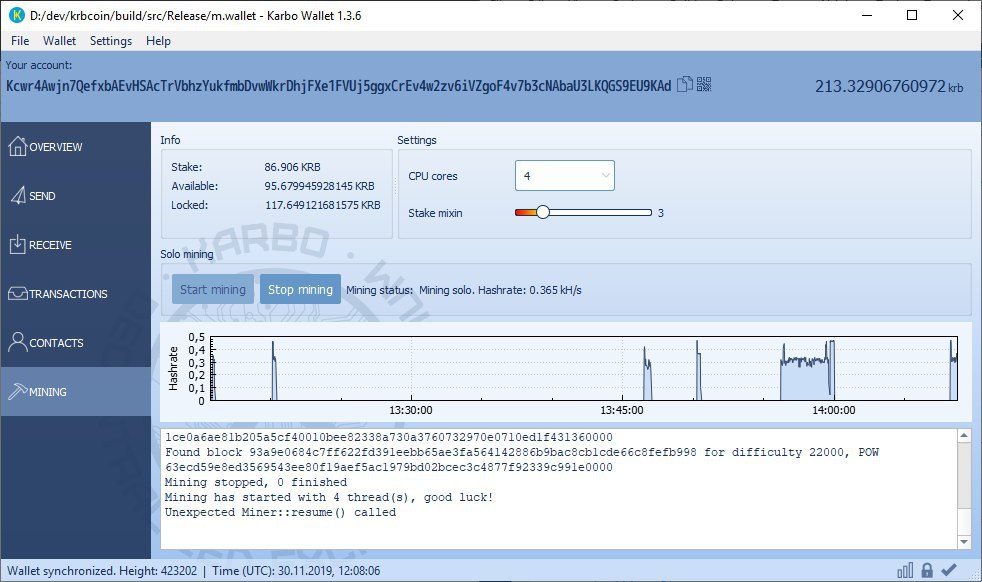
Task: Click the Start mining button
Action: click(213, 289)
